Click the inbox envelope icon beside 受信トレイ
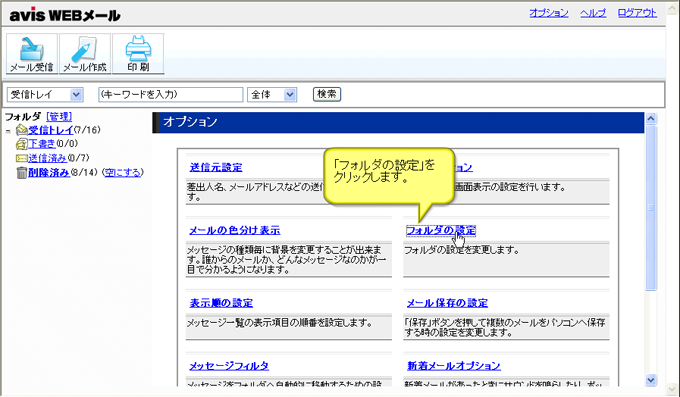 point(22,130)
